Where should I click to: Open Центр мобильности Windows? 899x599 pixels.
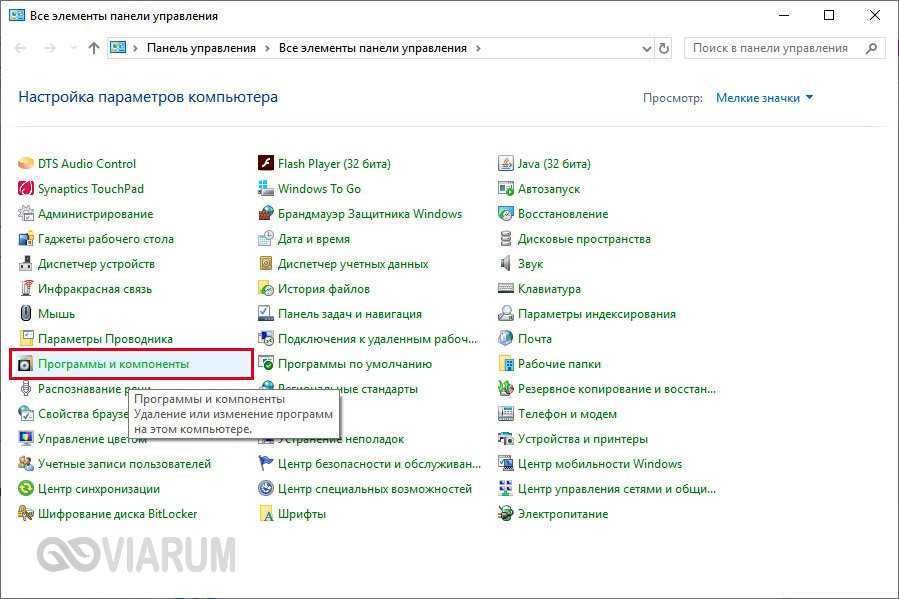click(600, 464)
